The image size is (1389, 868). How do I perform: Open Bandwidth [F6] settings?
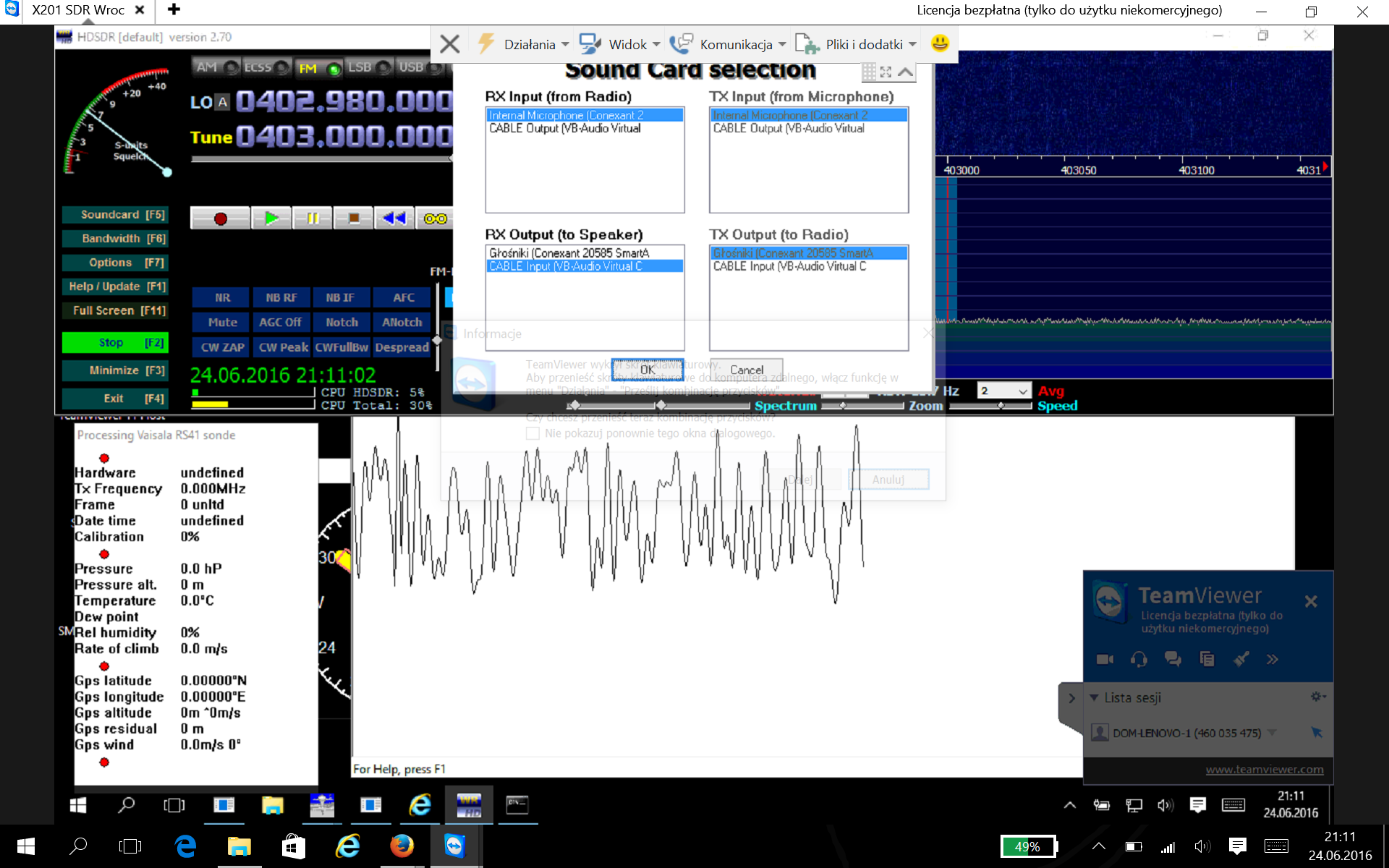point(115,239)
